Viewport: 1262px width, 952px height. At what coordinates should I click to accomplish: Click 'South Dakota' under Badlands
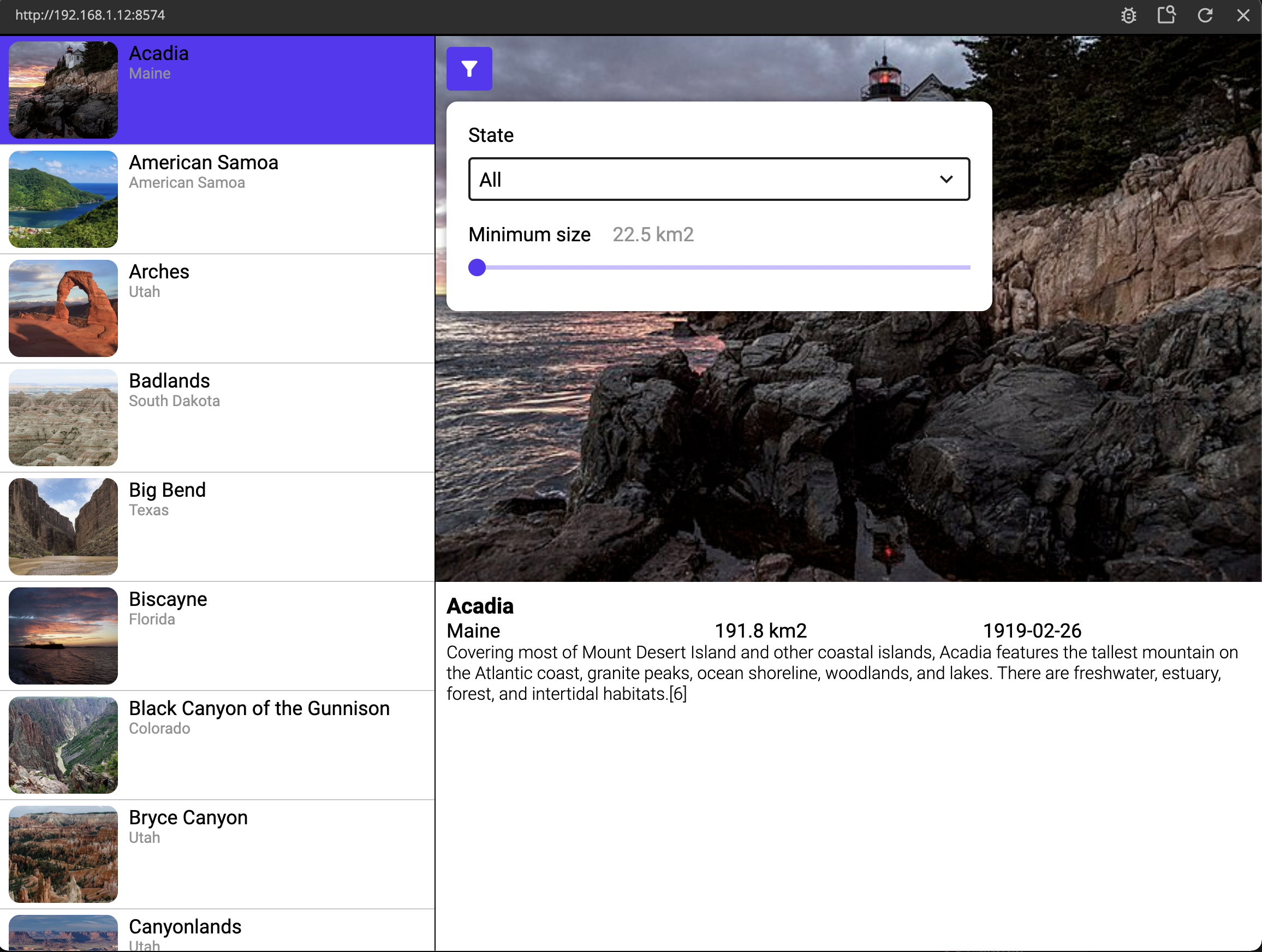[x=174, y=401]
